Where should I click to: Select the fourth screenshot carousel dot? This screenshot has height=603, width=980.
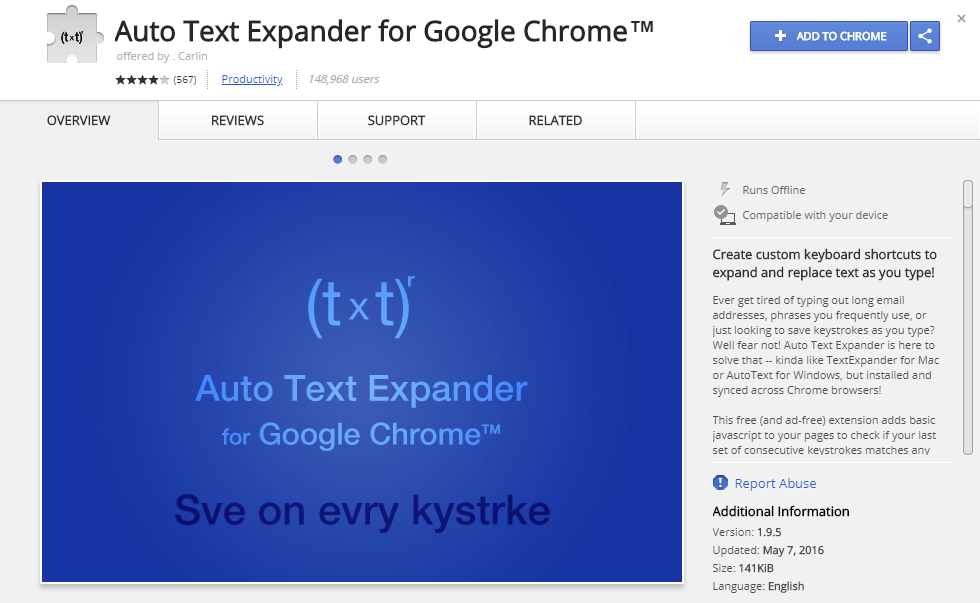(382, 159)
